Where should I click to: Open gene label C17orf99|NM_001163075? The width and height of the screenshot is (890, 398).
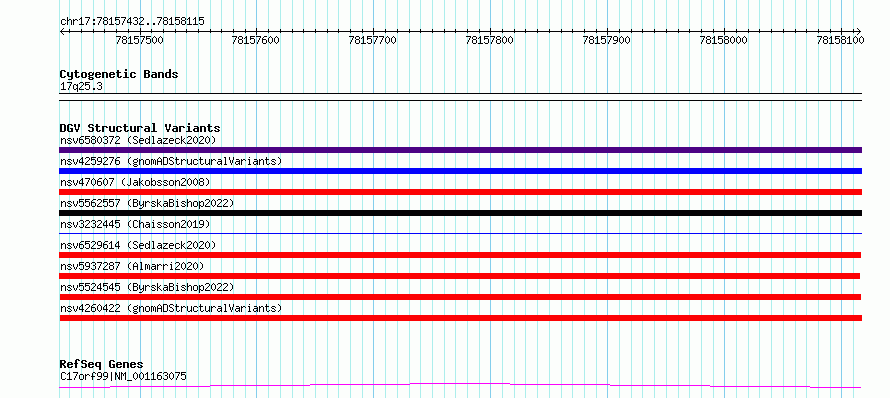(123, 376)
